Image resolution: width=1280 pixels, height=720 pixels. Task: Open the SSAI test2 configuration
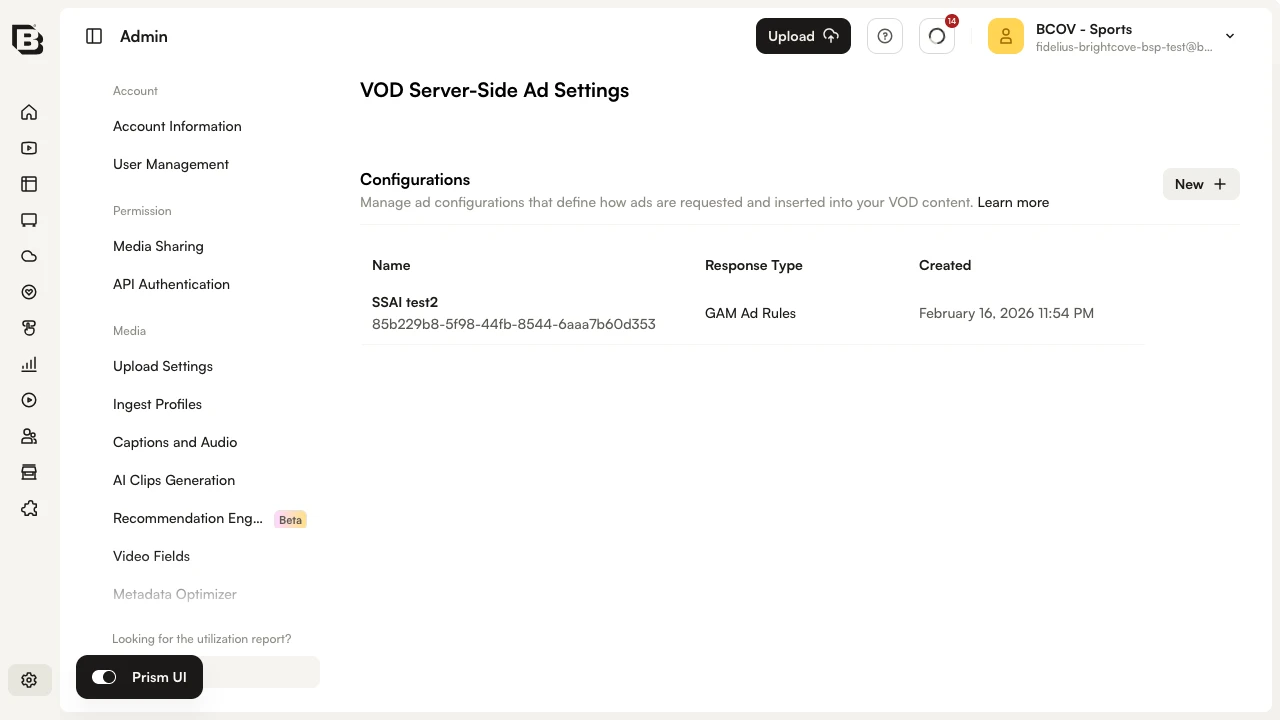pyautogui.click(x=405, y=302)
